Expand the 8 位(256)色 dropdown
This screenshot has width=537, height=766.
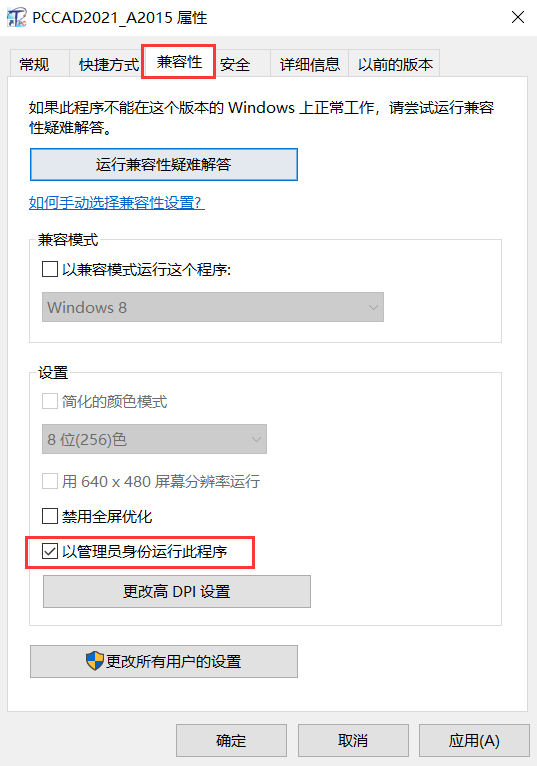click(154, 439)
